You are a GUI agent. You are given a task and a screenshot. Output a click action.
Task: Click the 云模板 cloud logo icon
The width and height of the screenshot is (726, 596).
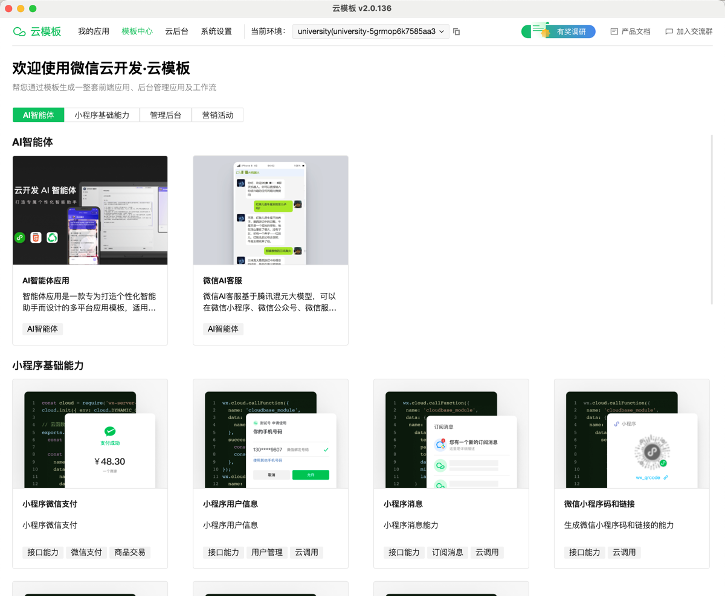click(x=19, y=31)
